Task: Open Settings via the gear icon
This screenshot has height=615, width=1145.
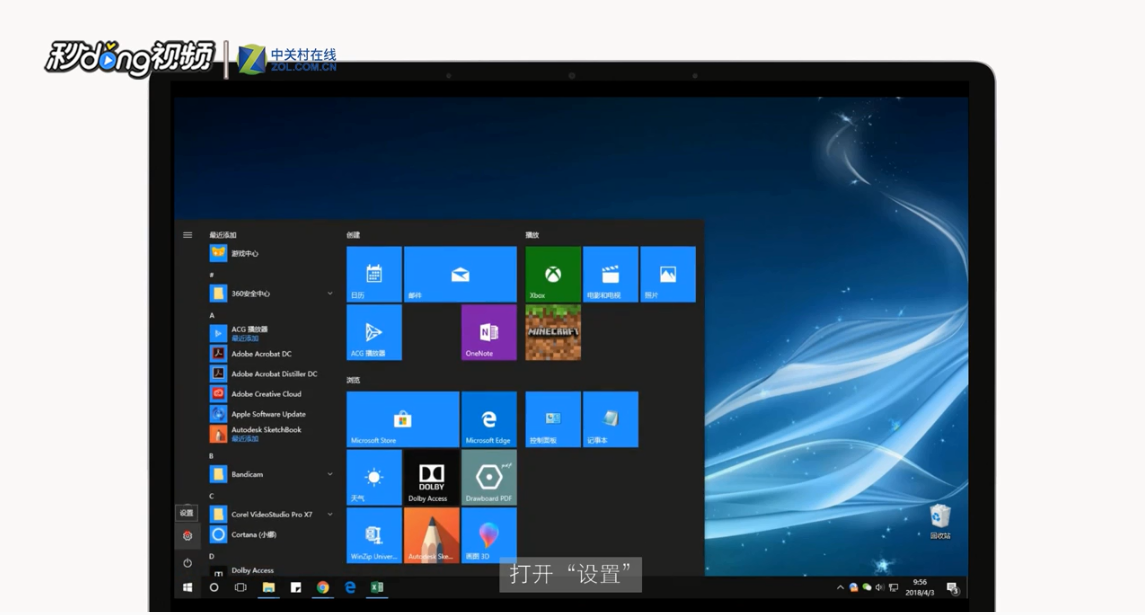Action: pos(187,535)
